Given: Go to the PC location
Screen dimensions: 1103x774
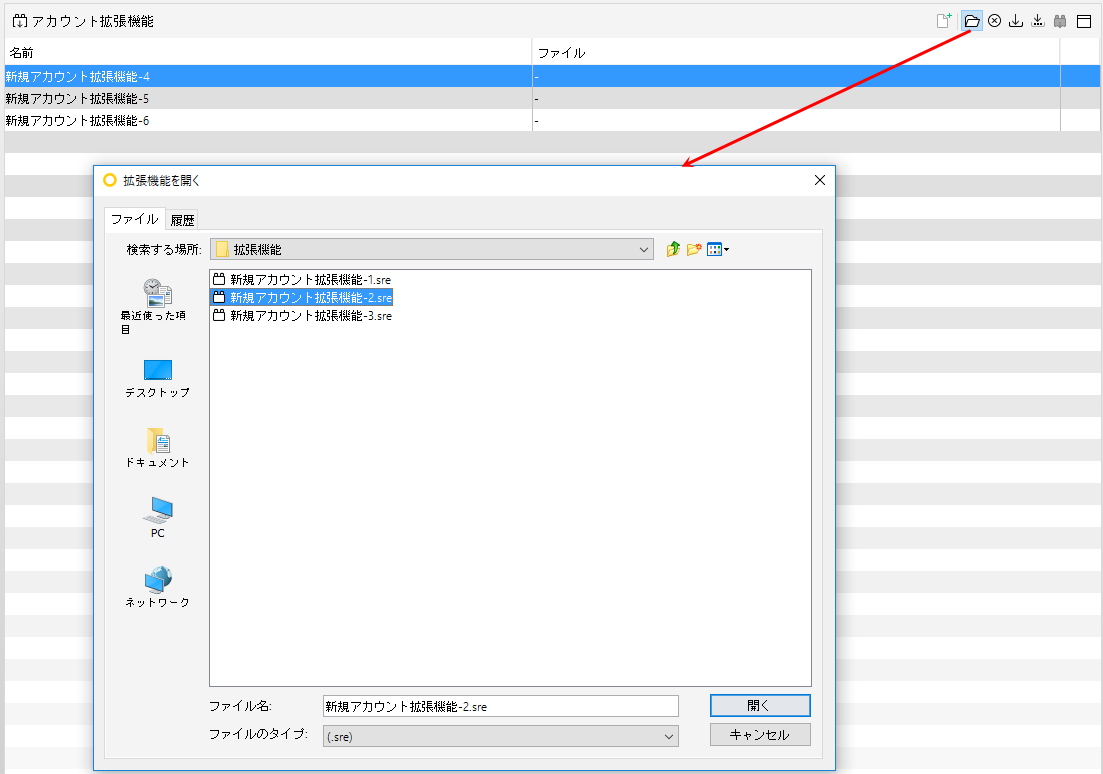Looking at the screenshot, I should point(158,517).
